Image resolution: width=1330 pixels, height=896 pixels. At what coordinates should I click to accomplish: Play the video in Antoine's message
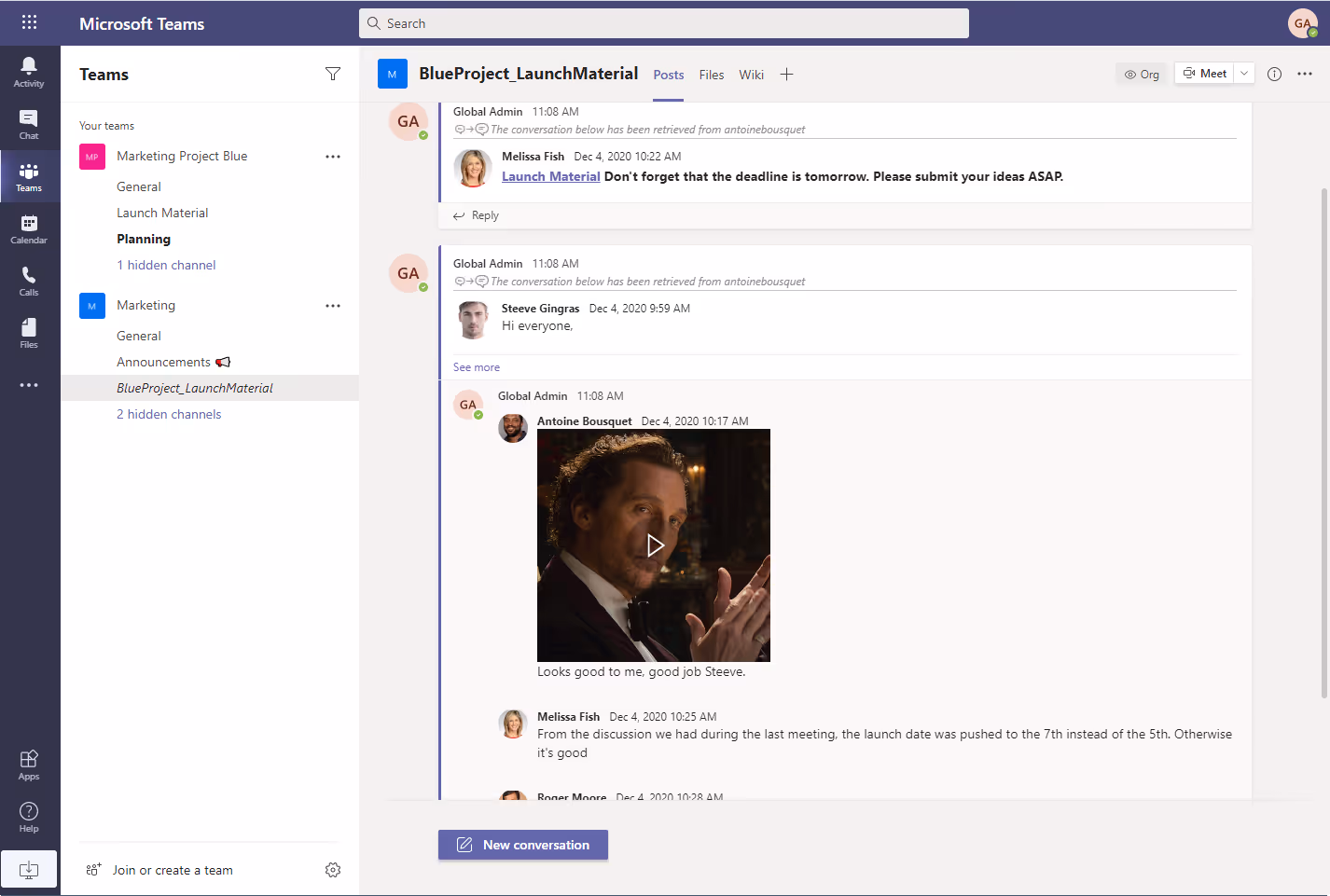(x=655, y=545)
